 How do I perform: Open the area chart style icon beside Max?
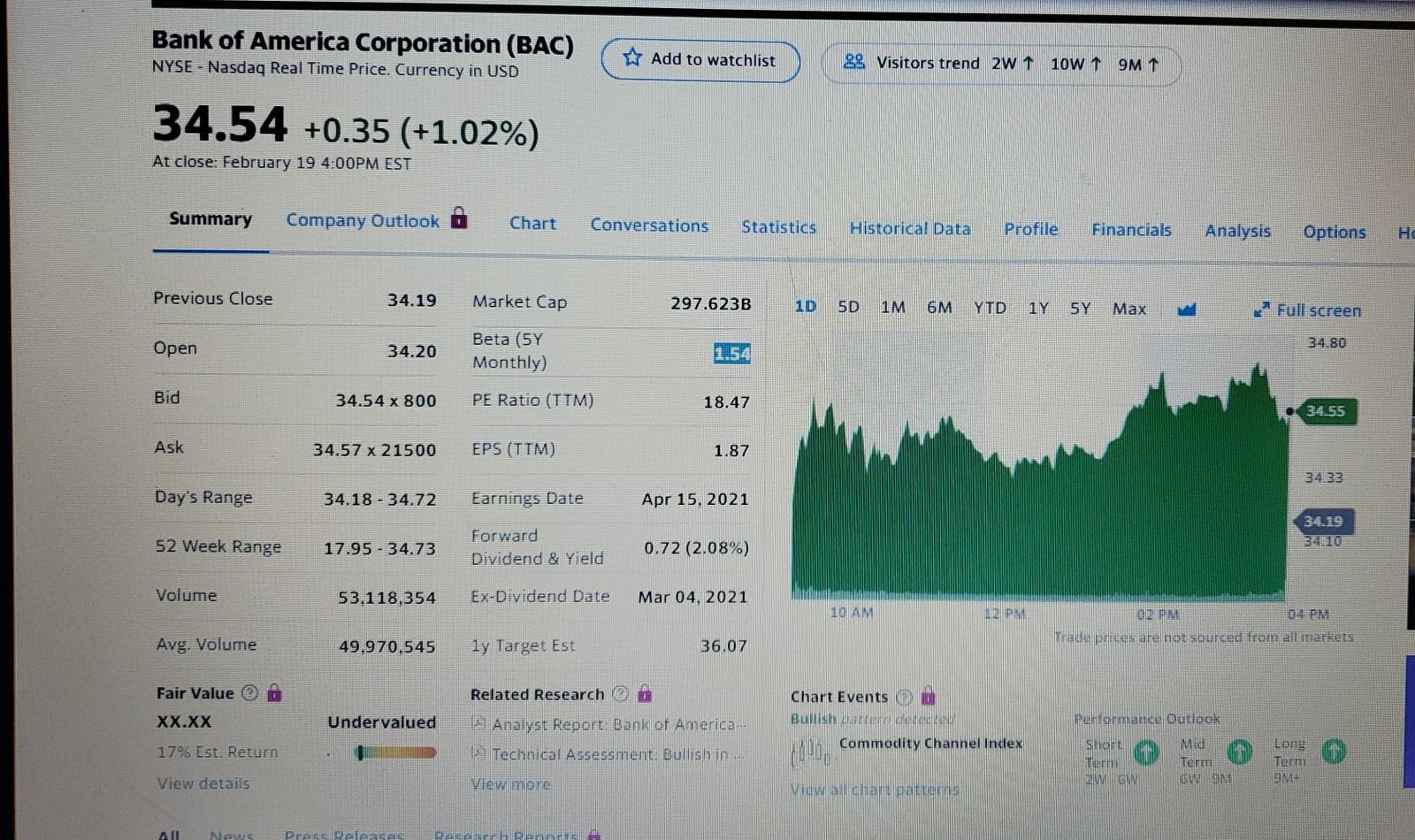coord(1187,309)
